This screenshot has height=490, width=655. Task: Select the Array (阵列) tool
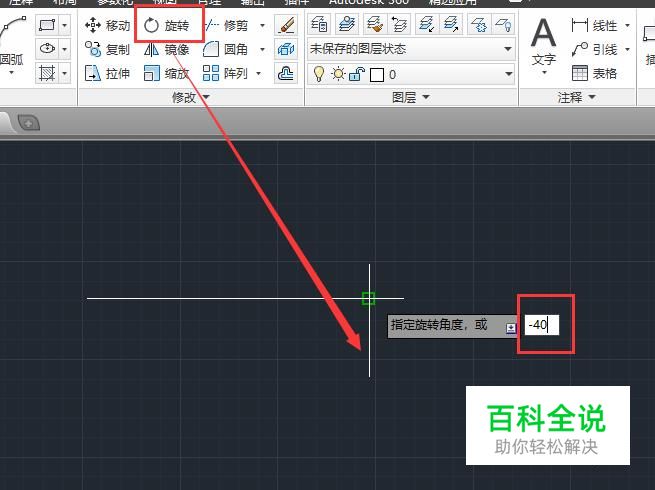pyautogui.click(x=226, y=74)
